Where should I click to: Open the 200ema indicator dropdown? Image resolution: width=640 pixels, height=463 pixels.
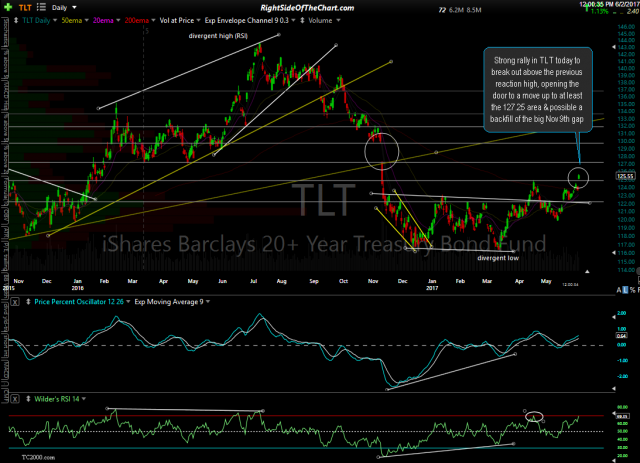(x=153, y=20)
